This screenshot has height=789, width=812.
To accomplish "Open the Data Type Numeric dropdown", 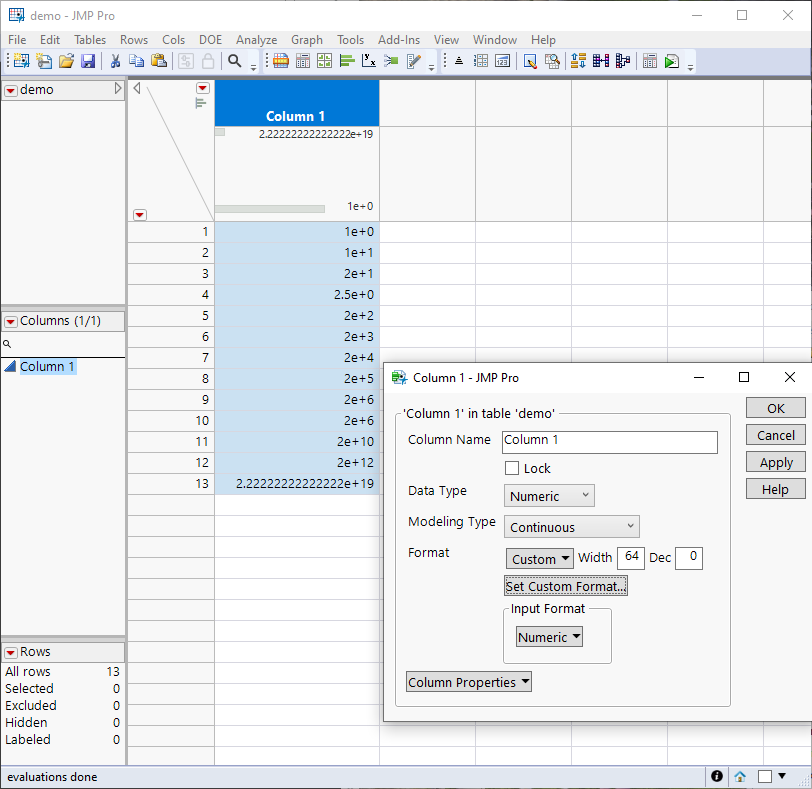I will click(549, 496).
